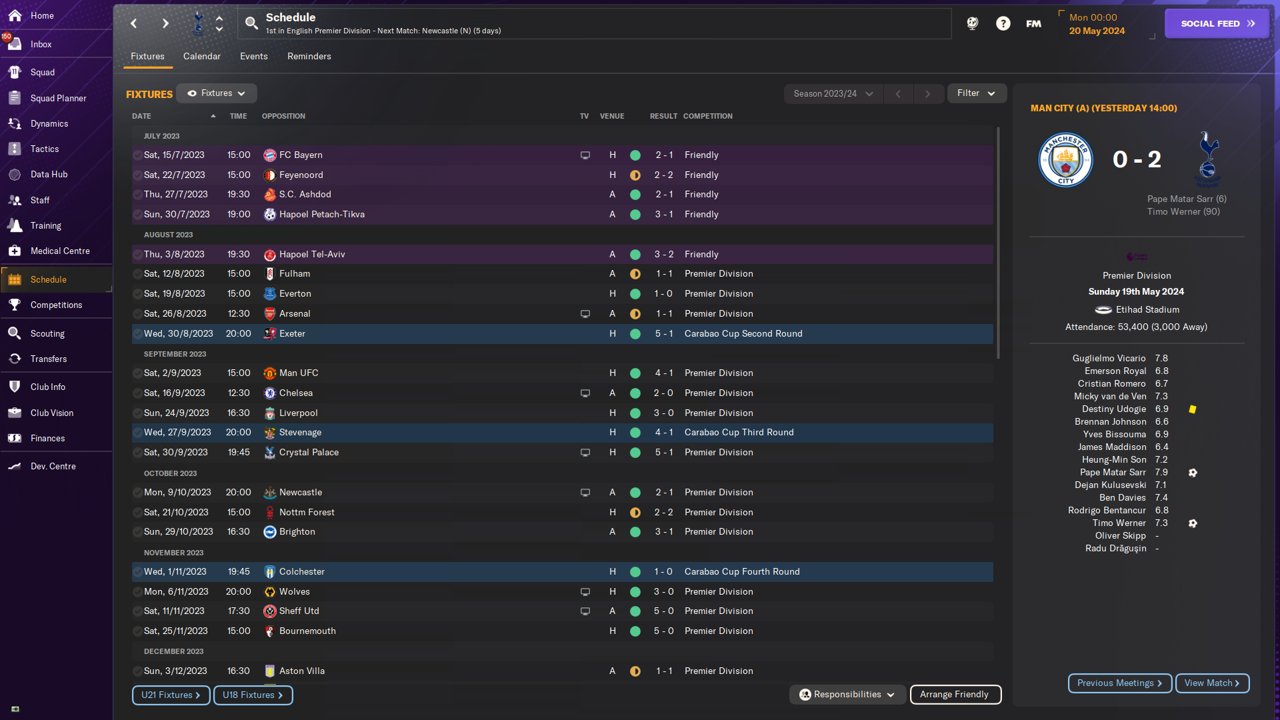Open Scouting magnifier in the sidebar

pos(14,333)
